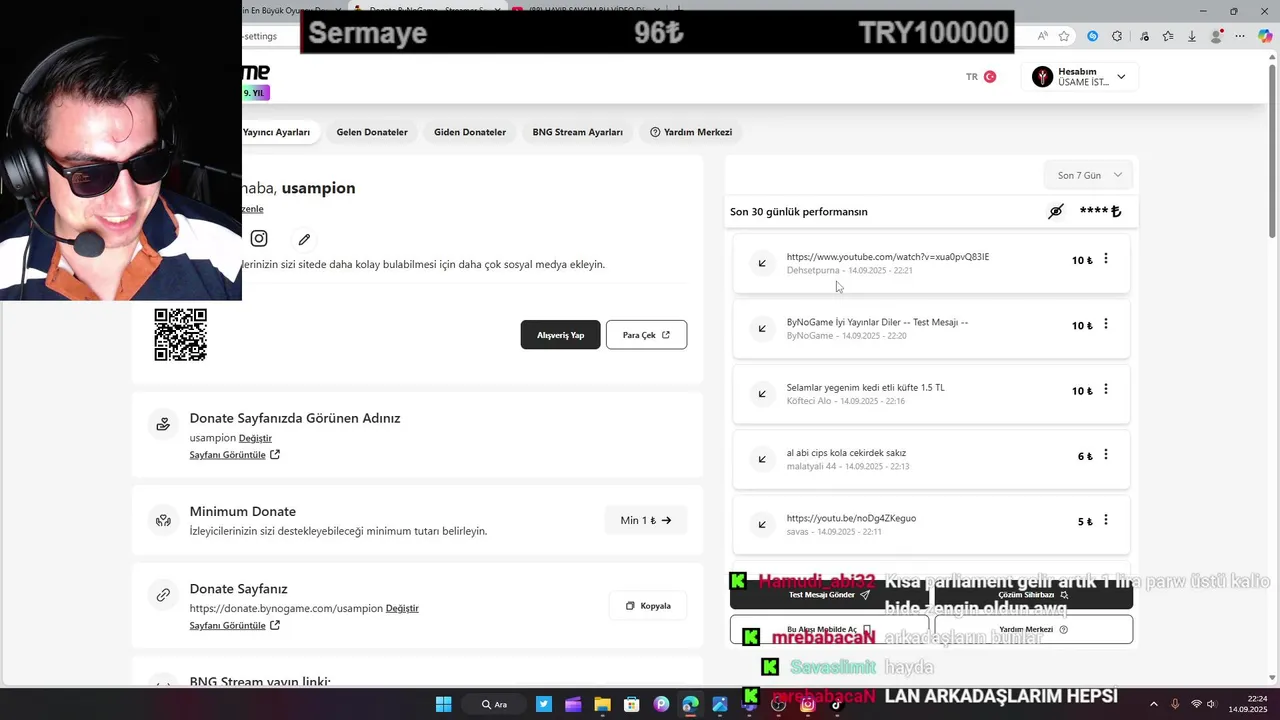
Task: Open the Çözüm Sihirbazı button
Action: 1033,595
